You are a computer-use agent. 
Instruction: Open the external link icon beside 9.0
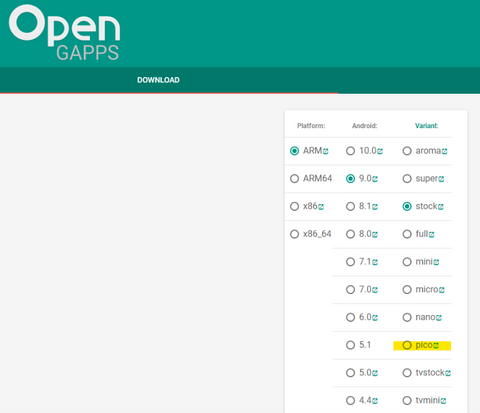(x=375, y=179)
